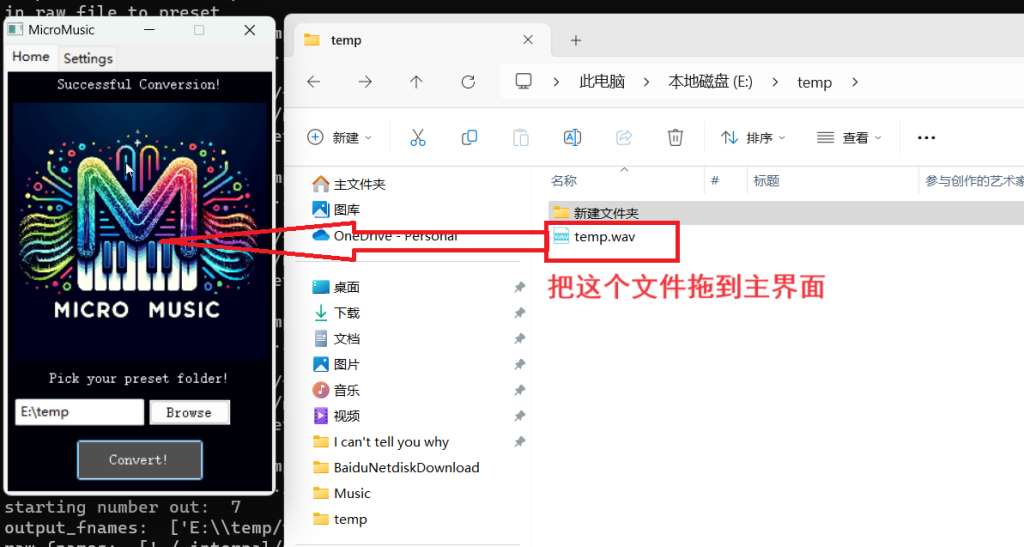Sort by 参与创作的艺术家 column header

972,181
